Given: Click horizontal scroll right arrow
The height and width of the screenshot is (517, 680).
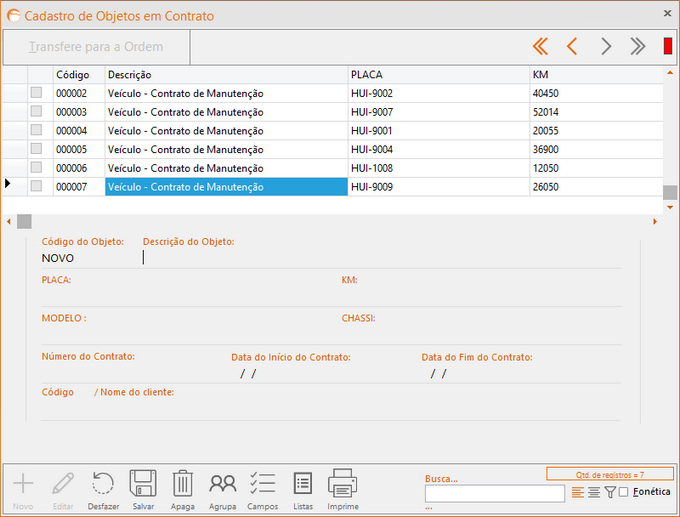Looking at the screenshot, I should pos(655,222).
